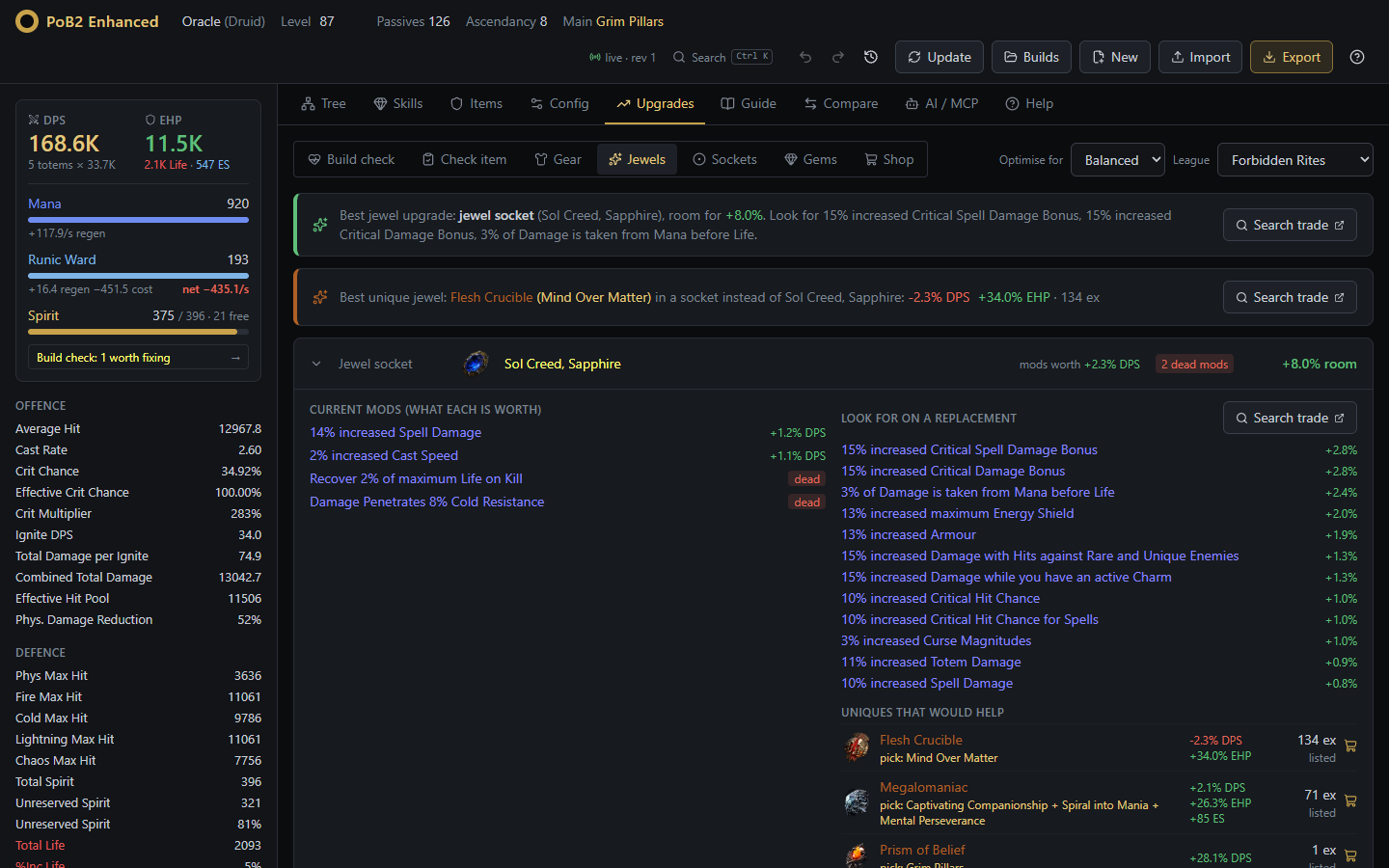
Task: Select the Gems sub-tab
Action: 810,159
